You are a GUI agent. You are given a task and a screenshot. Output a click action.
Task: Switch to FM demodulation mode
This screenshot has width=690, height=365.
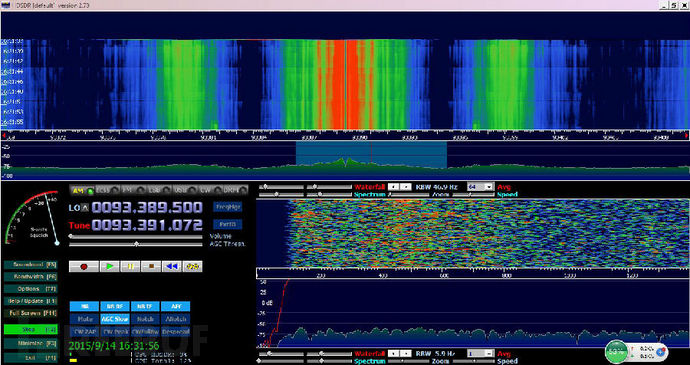point(134,190)
